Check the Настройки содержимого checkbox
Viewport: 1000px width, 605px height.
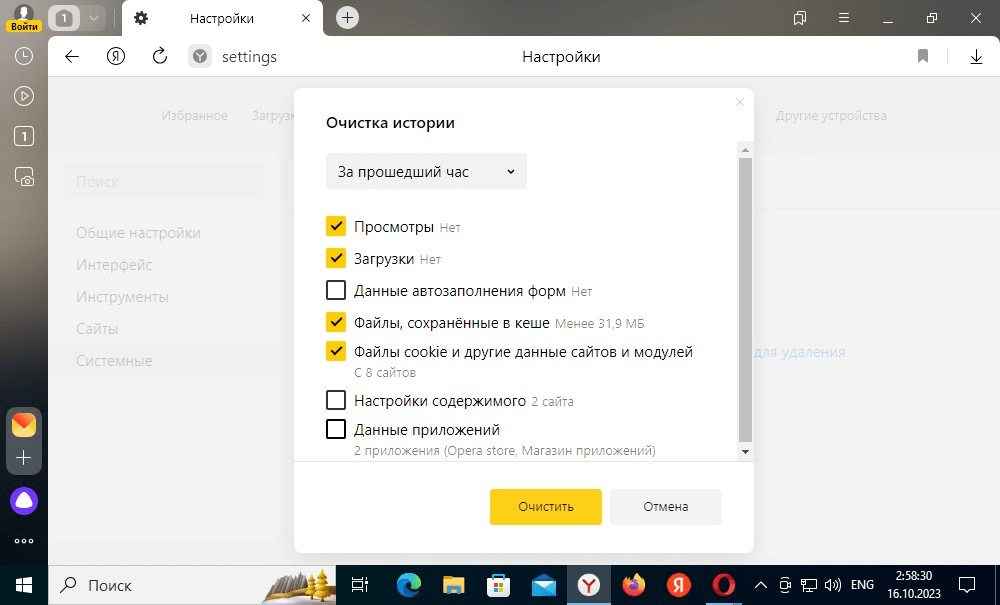[x=336, y=400]
